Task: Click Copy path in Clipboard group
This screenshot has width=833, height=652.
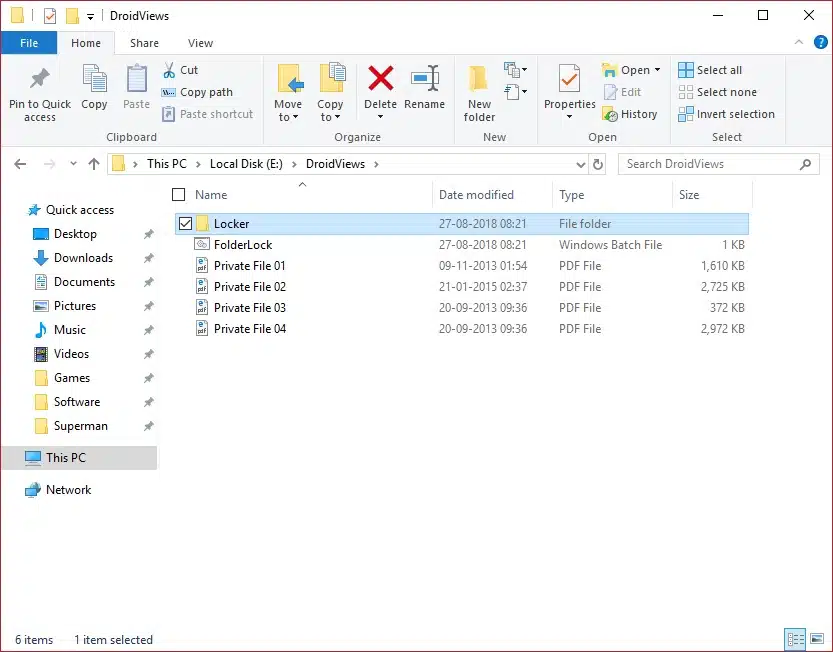Action: tap(205, 92)
